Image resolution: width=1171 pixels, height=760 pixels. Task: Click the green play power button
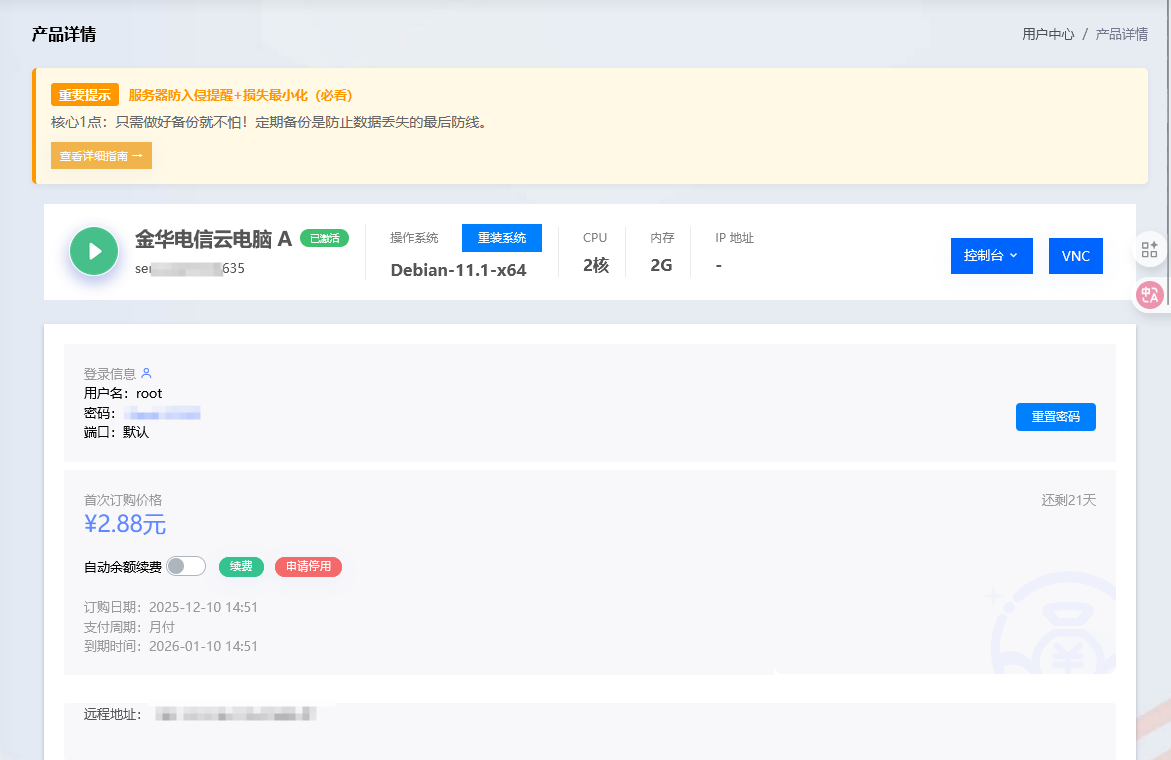(94, 251)
